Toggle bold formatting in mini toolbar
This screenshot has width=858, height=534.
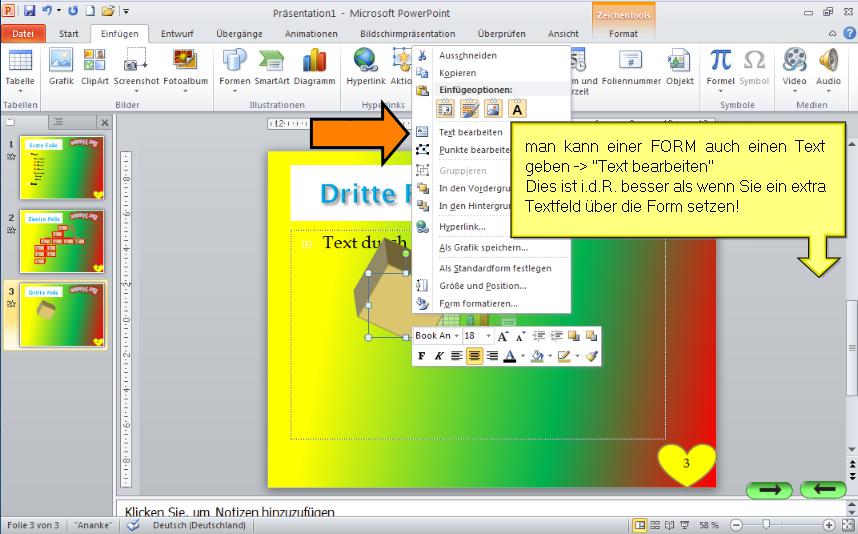(421, 356)
